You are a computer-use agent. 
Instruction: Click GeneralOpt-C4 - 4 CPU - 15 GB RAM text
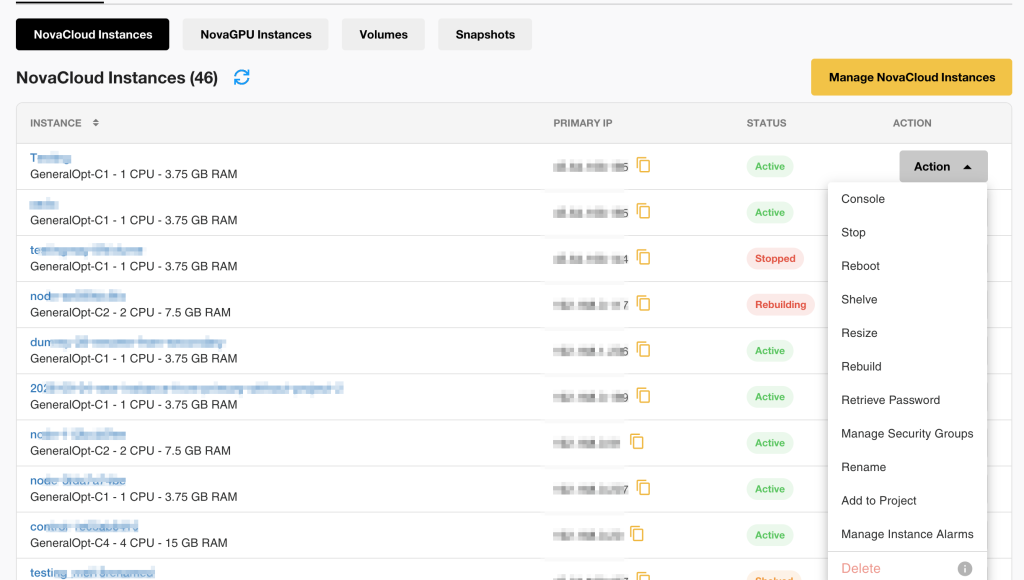[x=129, y=543]
